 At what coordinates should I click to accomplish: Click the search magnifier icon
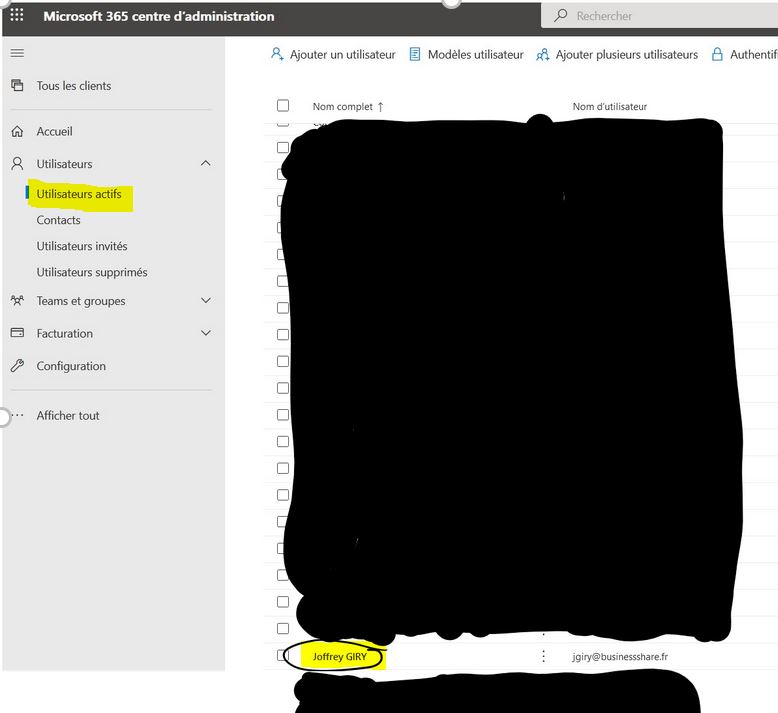pos(561,15)
